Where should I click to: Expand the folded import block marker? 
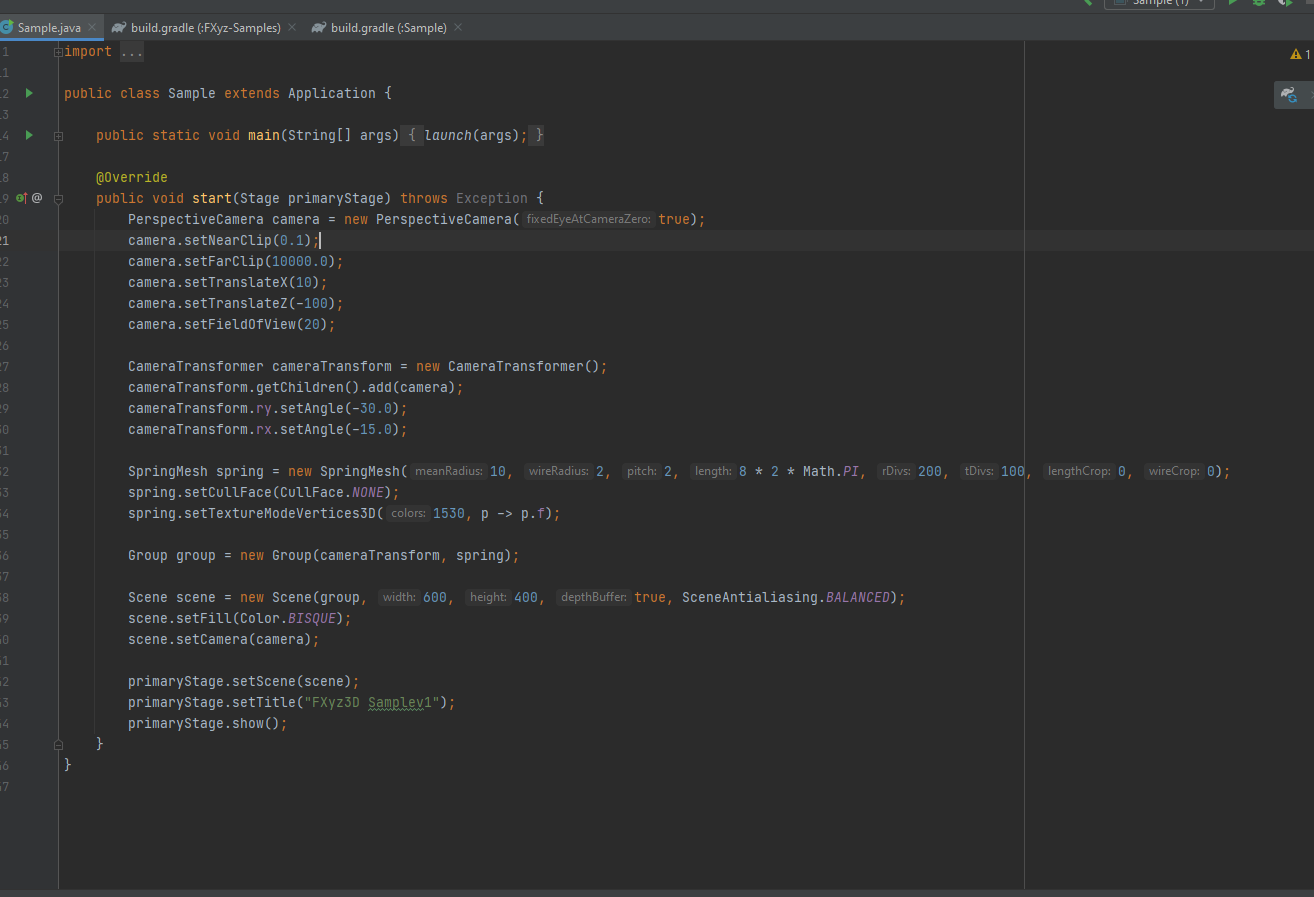point(58,51)
